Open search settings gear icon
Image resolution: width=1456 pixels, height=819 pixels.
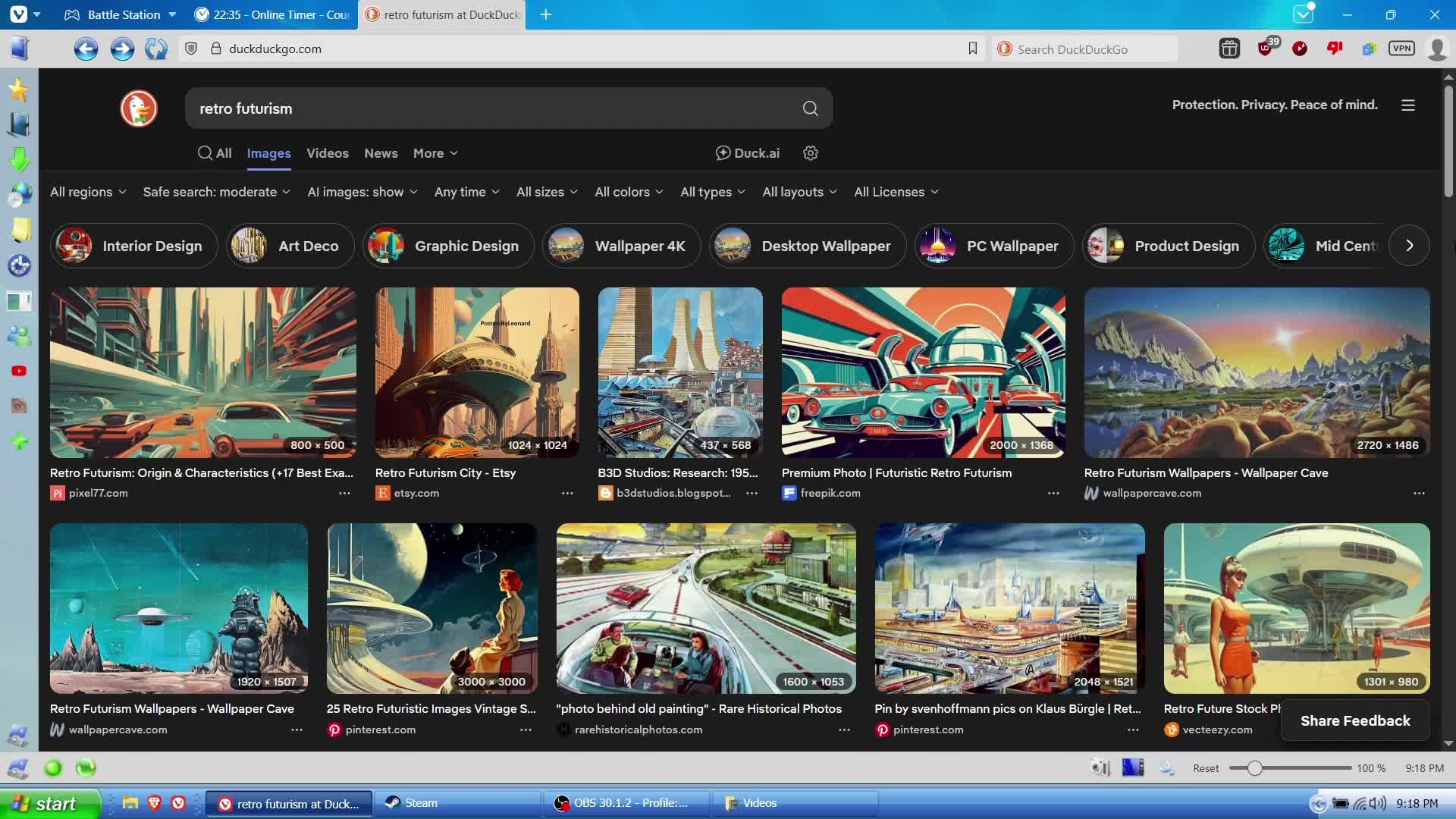coord(811,153)
